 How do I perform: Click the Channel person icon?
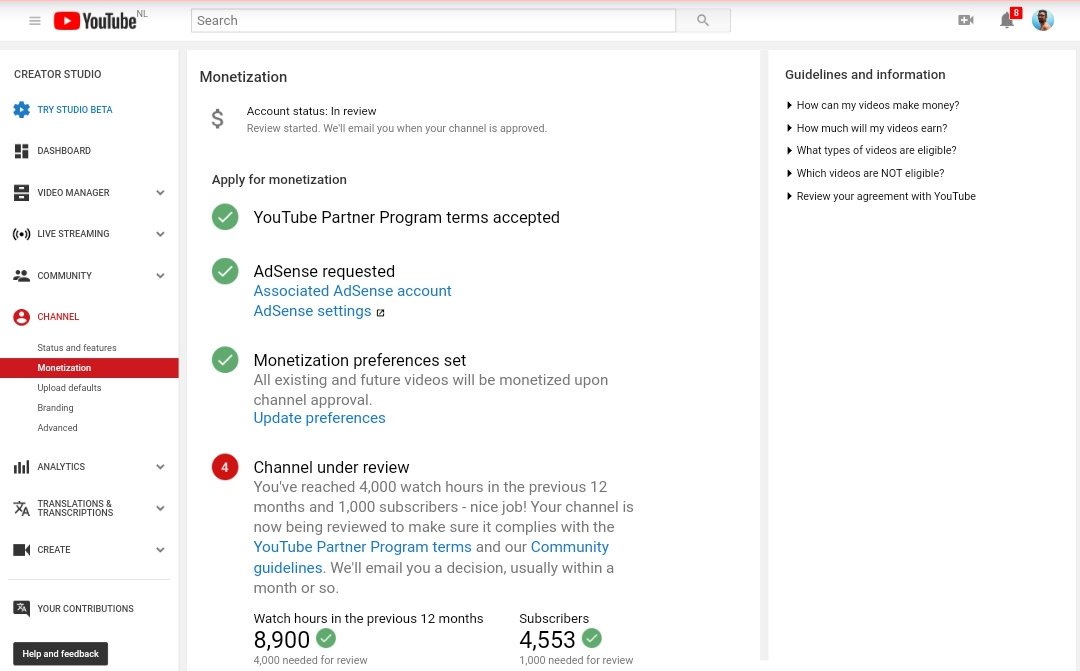click(x=21, y=317)
